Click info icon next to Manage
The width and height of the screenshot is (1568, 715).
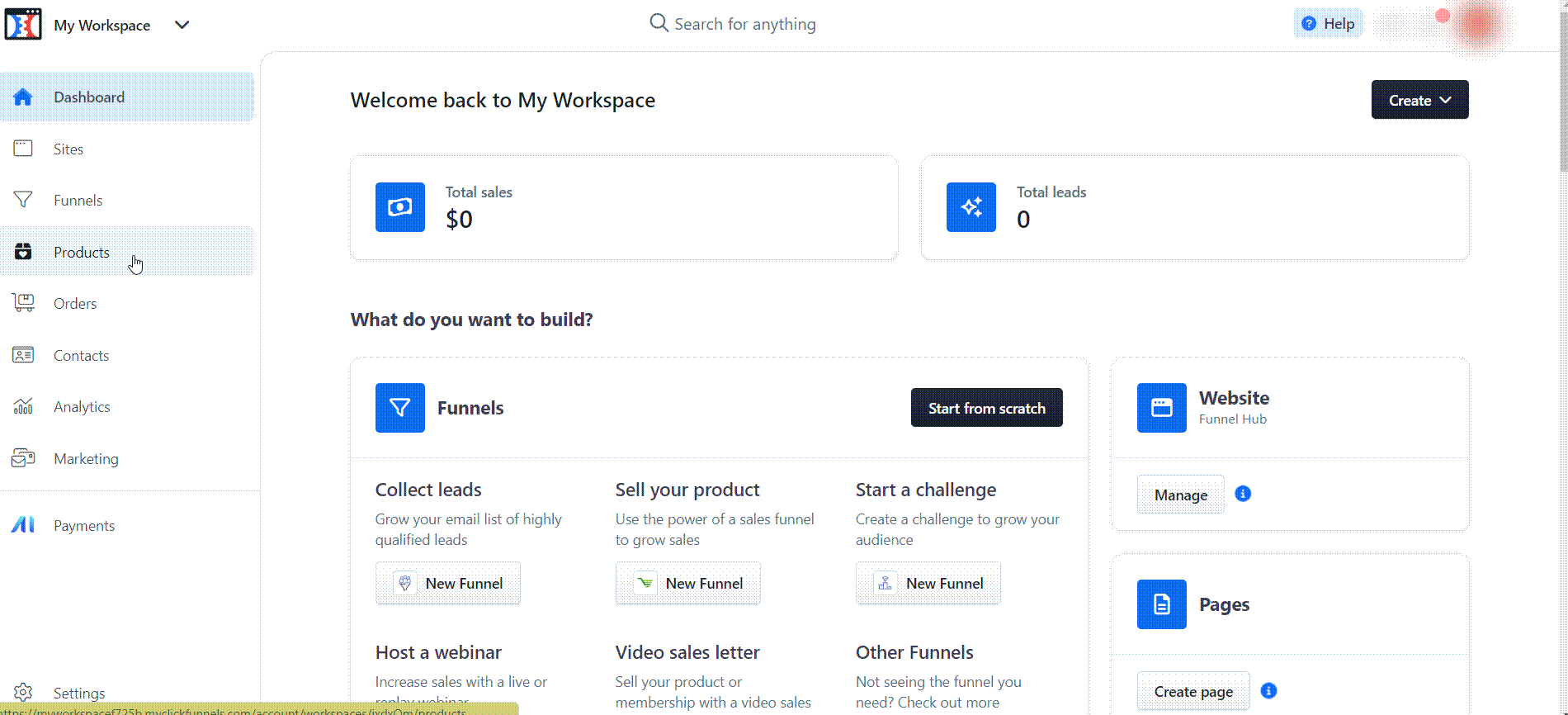point(1243,494)
